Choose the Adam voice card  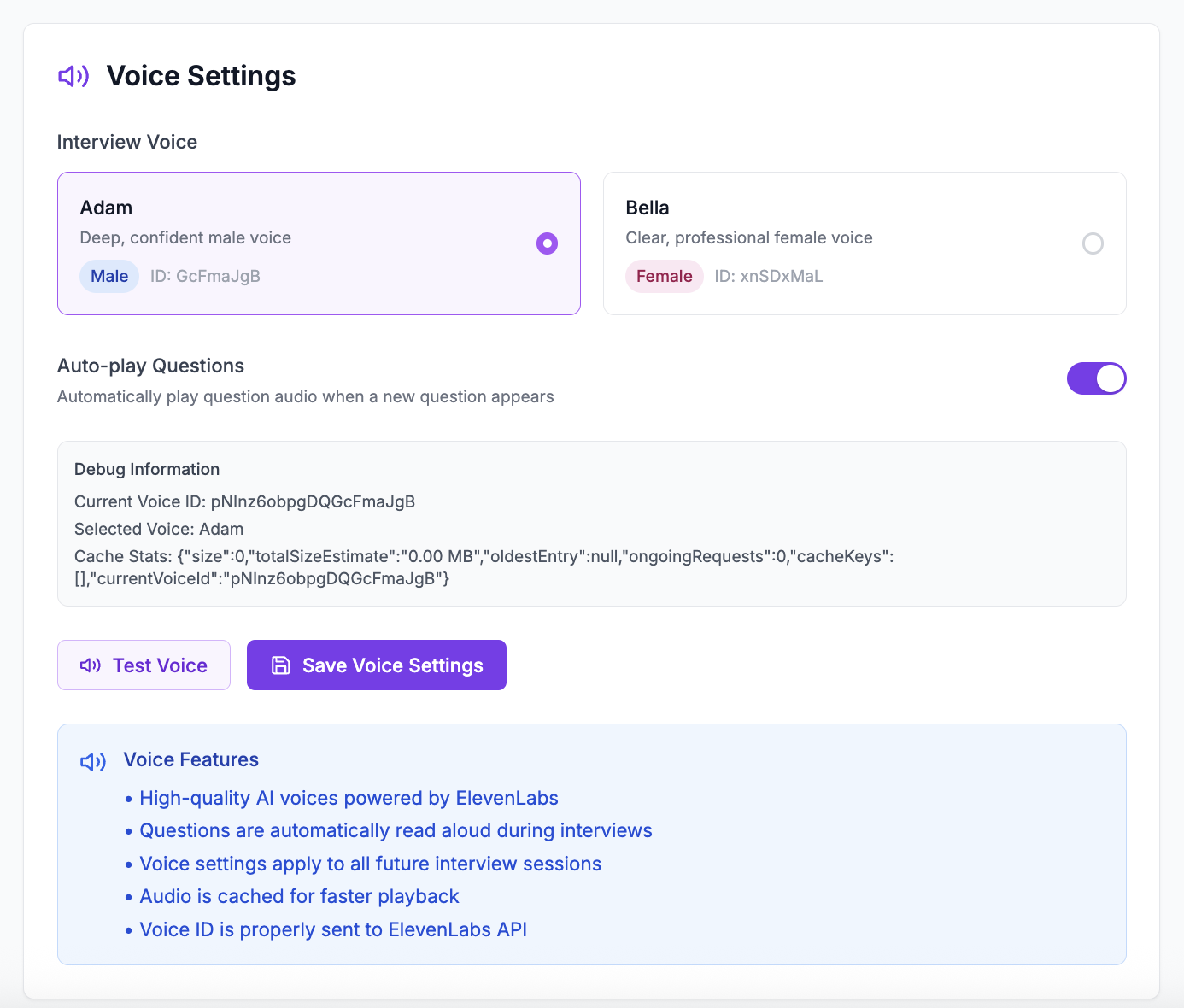(x=319, y=243)
